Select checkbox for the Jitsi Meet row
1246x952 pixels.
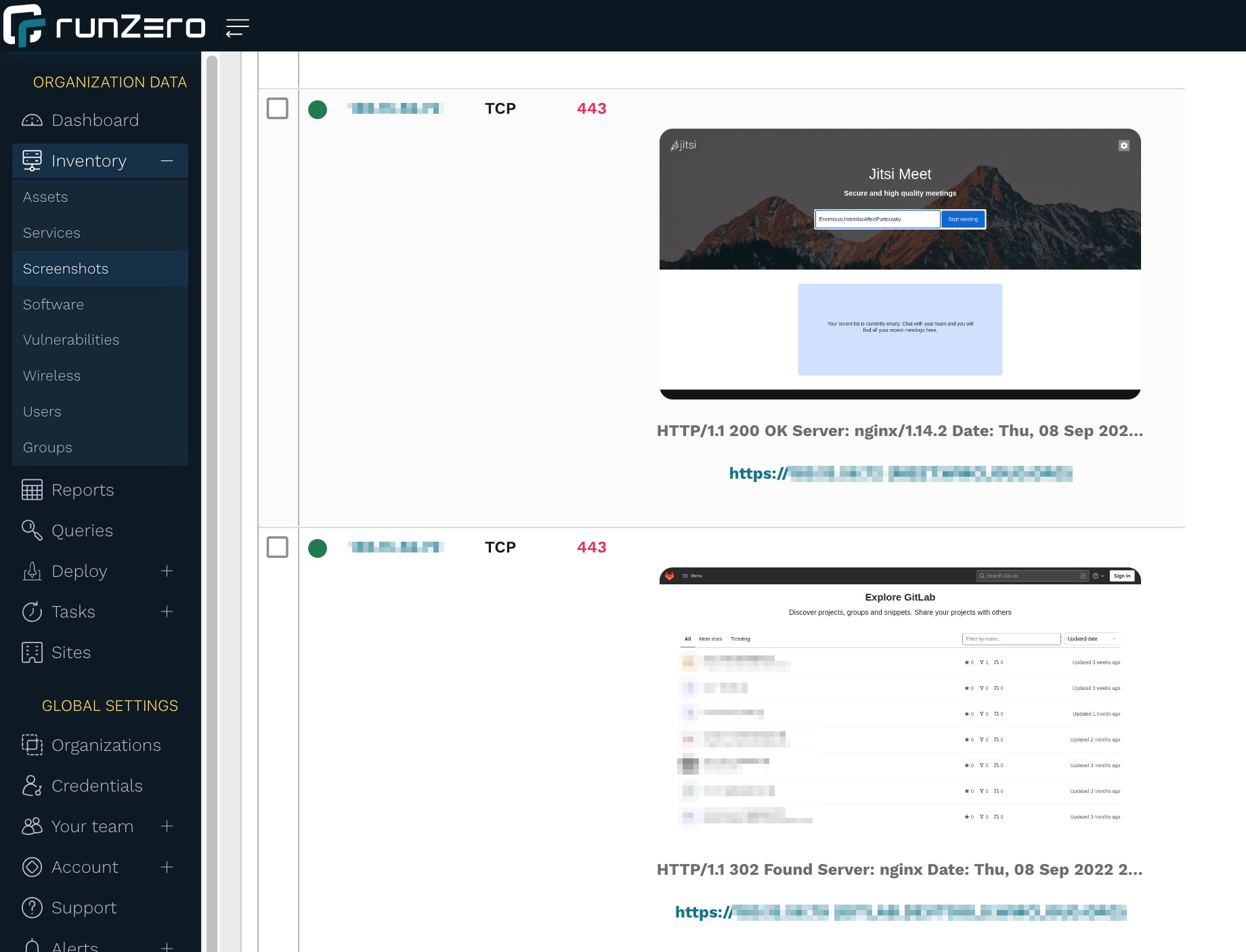[278, 108]
